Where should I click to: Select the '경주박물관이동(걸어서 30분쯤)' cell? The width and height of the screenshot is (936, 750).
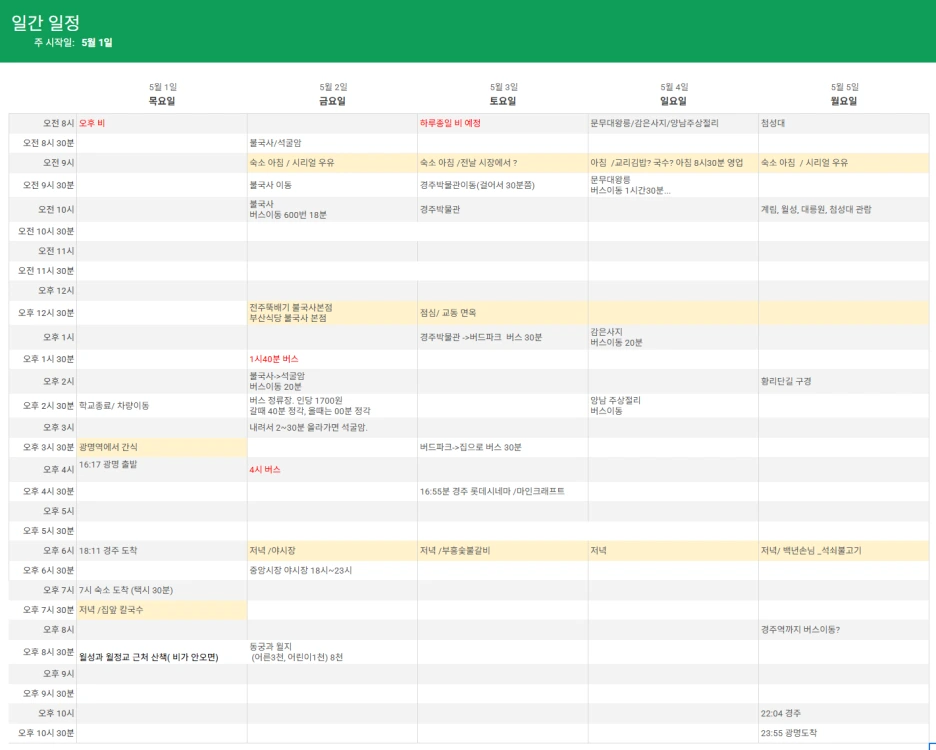[x=503, y=185]
